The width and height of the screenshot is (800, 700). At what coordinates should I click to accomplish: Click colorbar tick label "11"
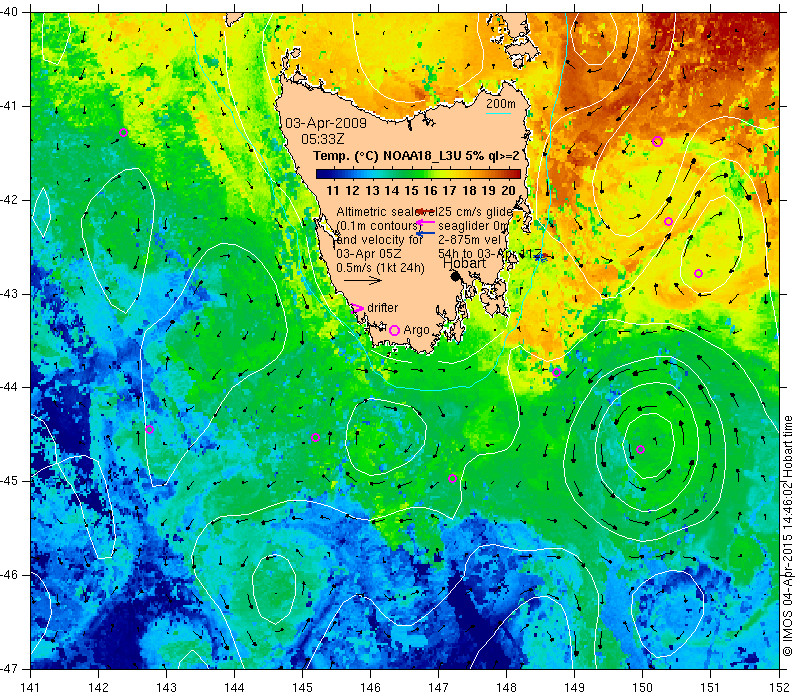point(333,191)
